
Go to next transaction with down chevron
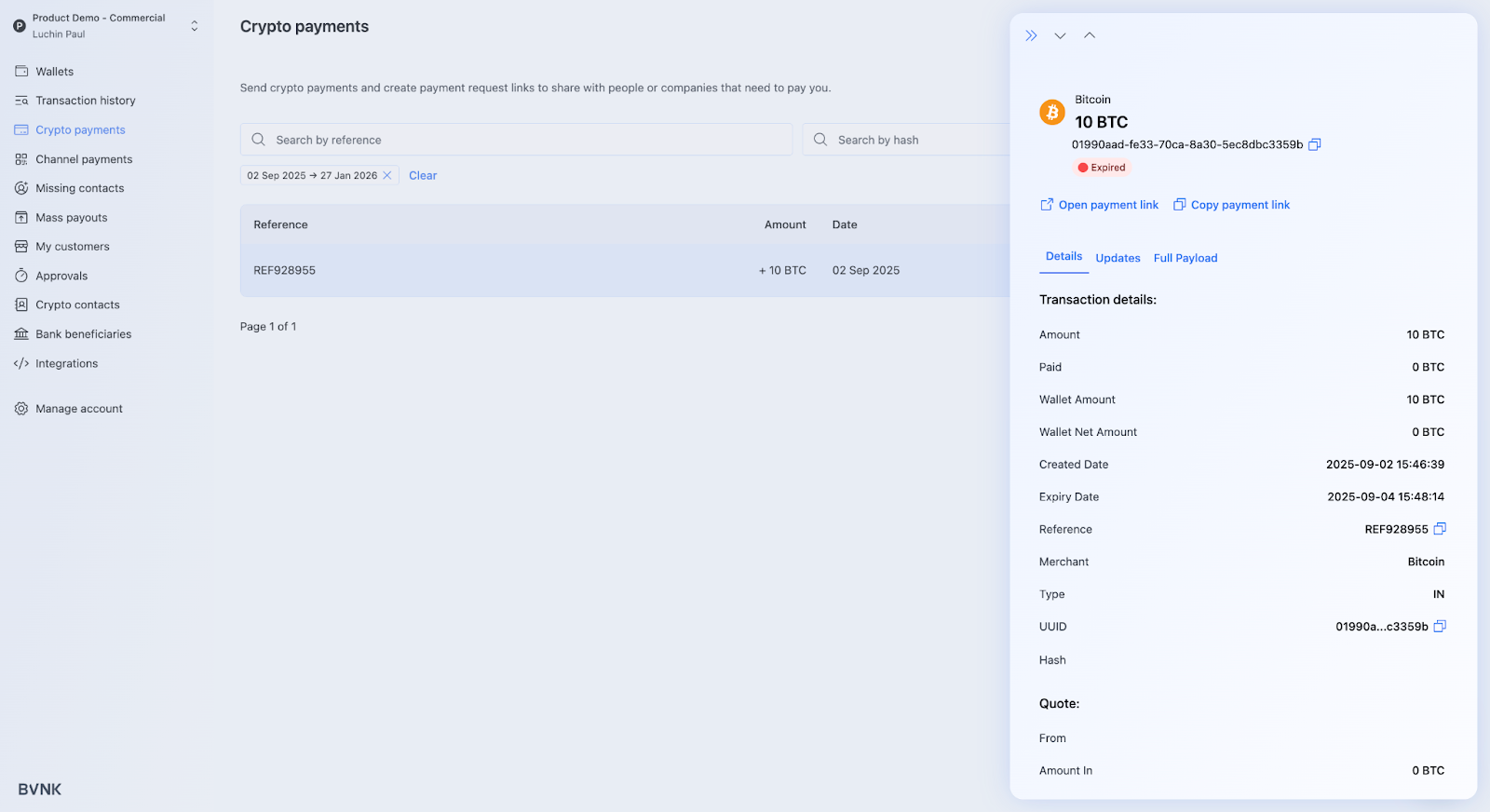pyautogui.click(x=1060, y=35)
